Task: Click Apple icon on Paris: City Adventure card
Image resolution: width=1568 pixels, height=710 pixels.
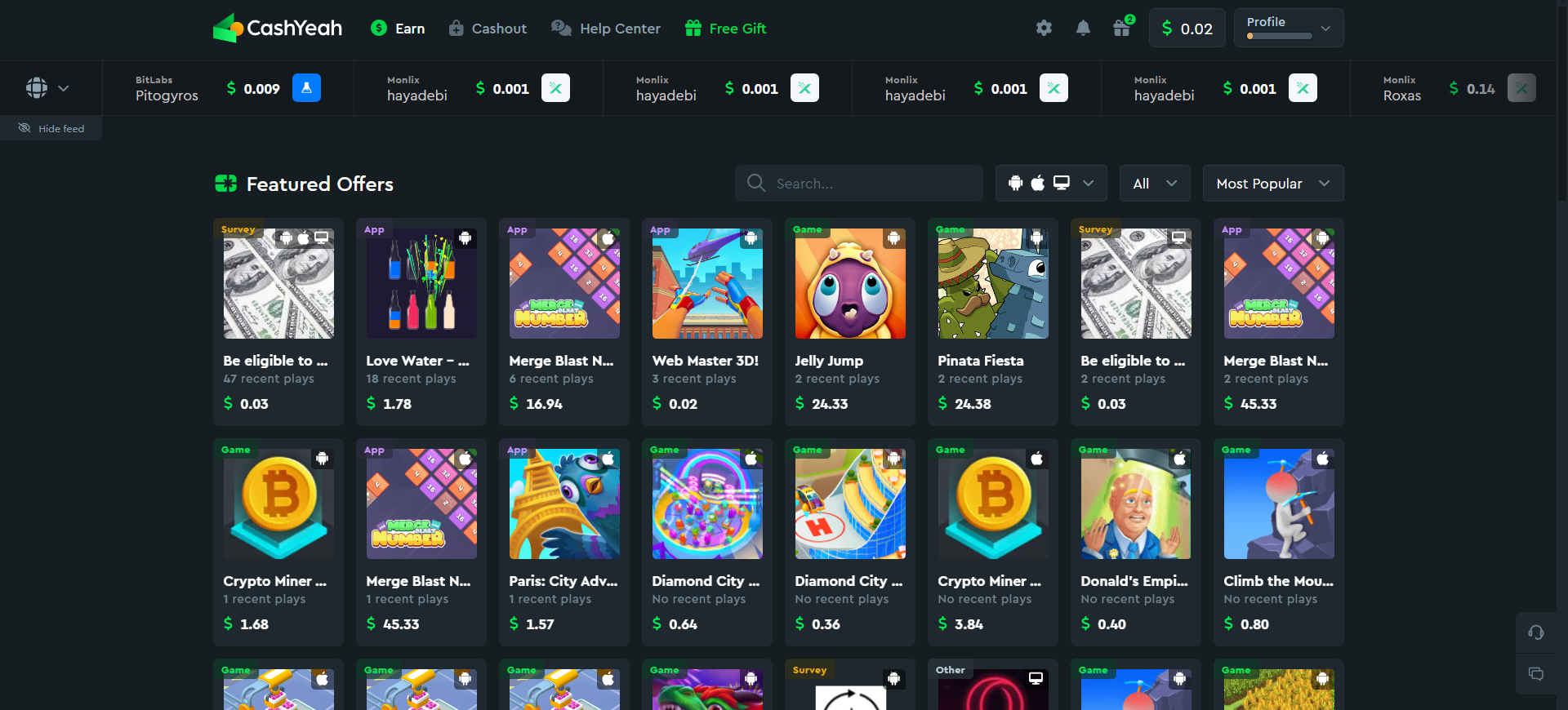Action: pyautogui.click(x=608, y=459)
